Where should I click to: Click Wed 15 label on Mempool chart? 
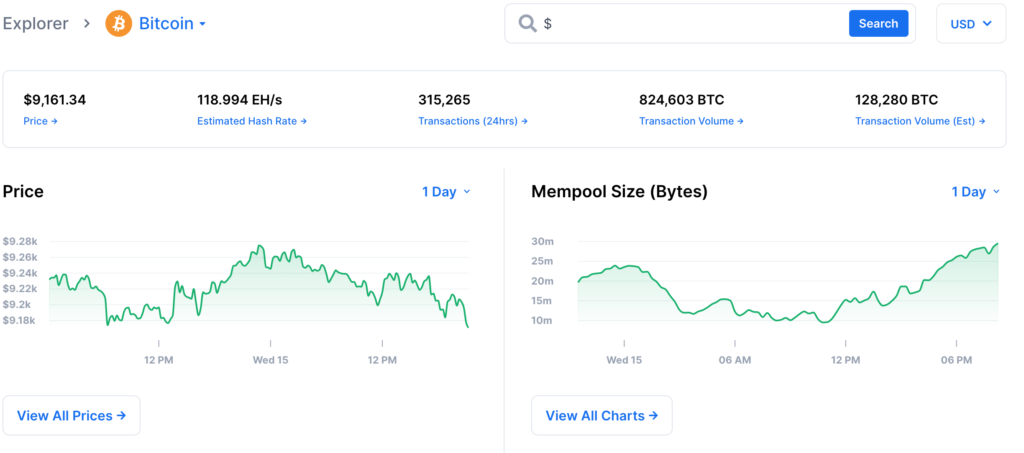(x=624, y=360)
